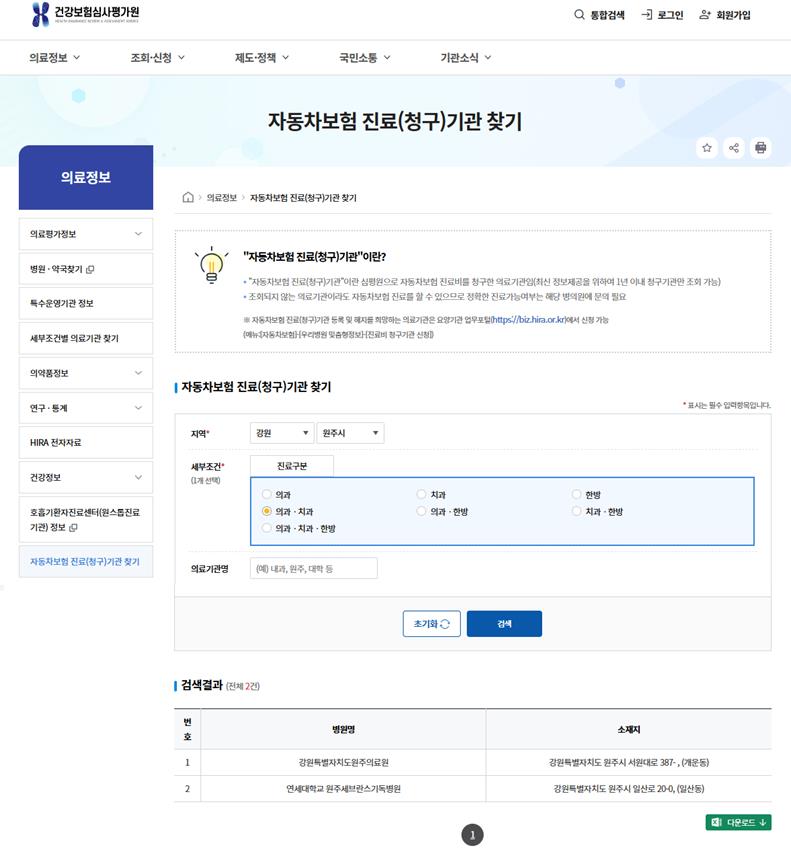Open the 조회·신청 top menu
Viewport: 791px width, 850px height.
point(158,58)
